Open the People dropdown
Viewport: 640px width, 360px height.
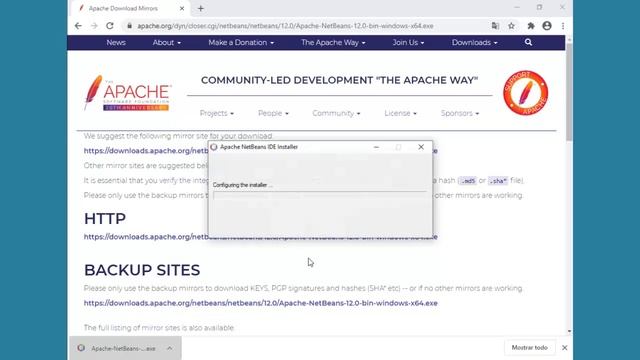tap(273, 113)
